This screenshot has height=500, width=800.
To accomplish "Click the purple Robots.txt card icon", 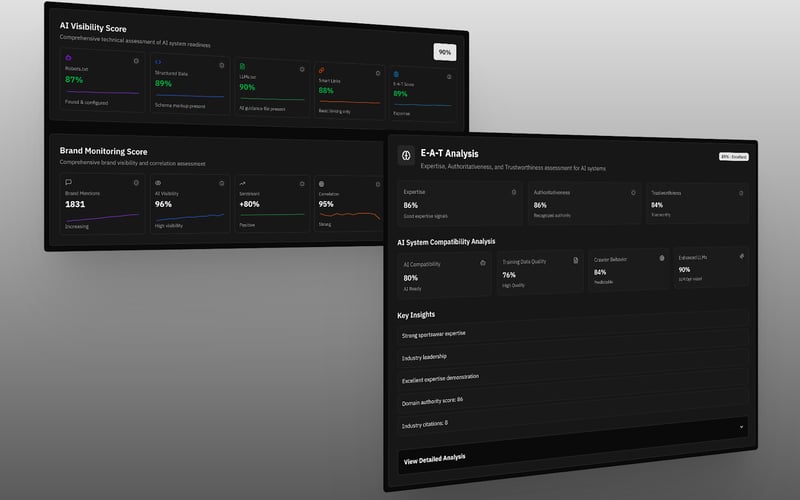I will 69,58.
